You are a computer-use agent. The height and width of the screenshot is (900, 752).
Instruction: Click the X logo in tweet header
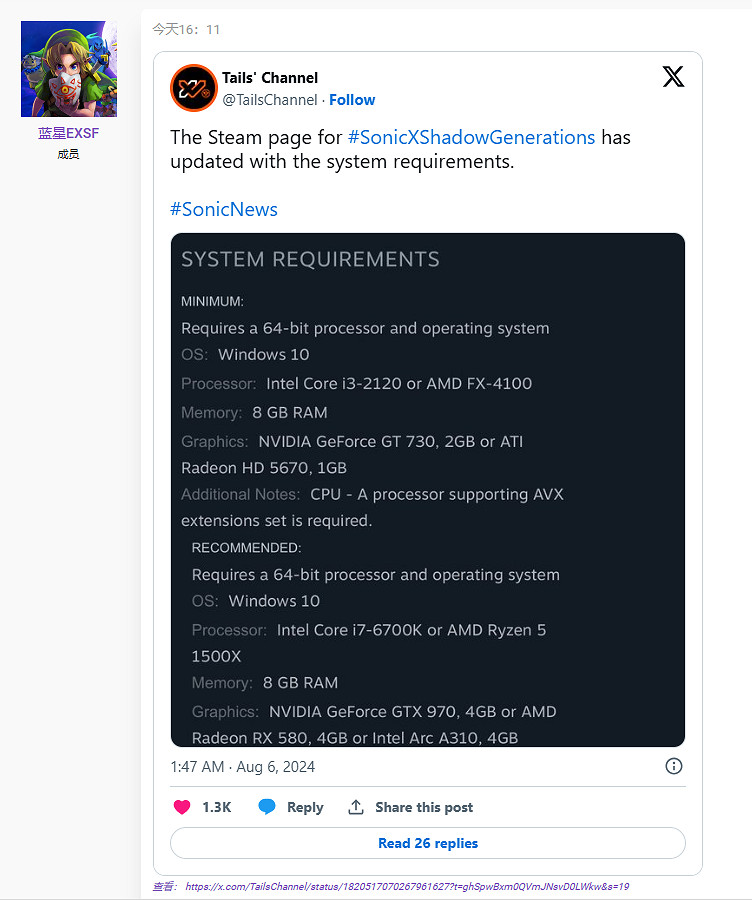673,77
